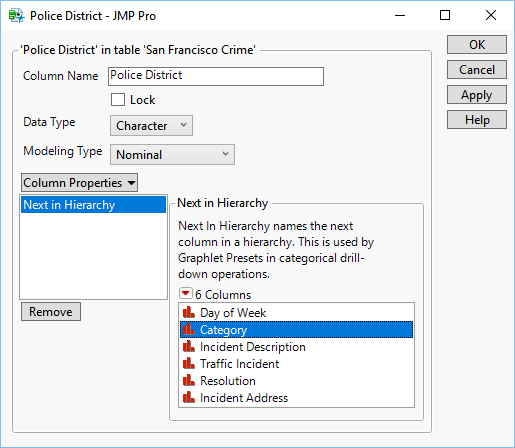The height and width of the screenshot is (448, 515).
Task: Click the nominal icon beside Incident Address
Action: (189, 397)
